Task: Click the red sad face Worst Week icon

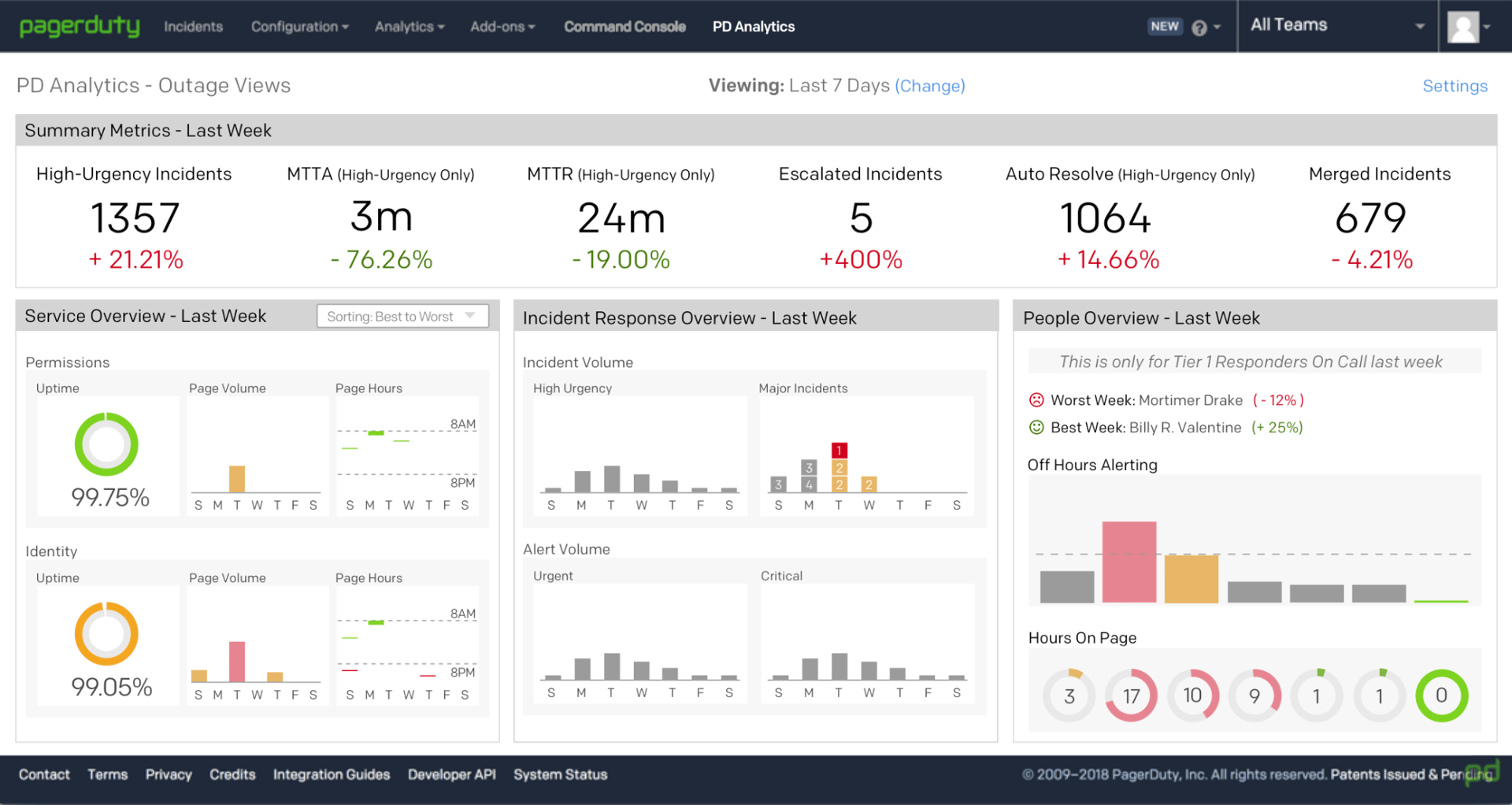Action: (x=1036, y=400)
